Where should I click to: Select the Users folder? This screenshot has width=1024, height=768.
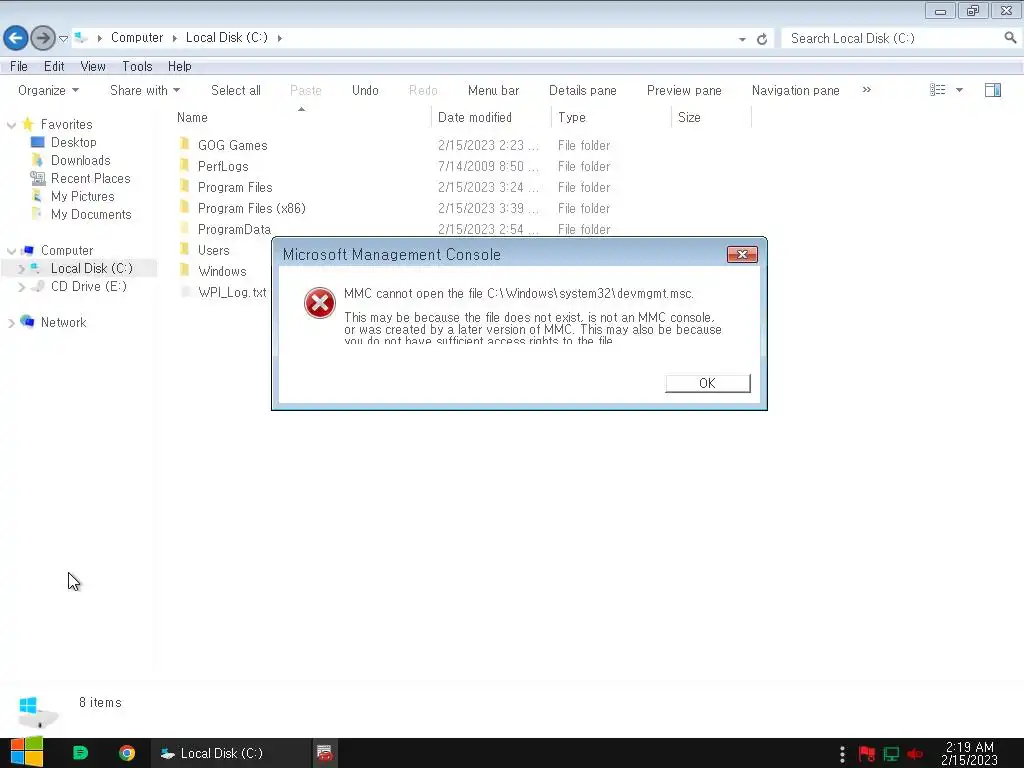214,250
